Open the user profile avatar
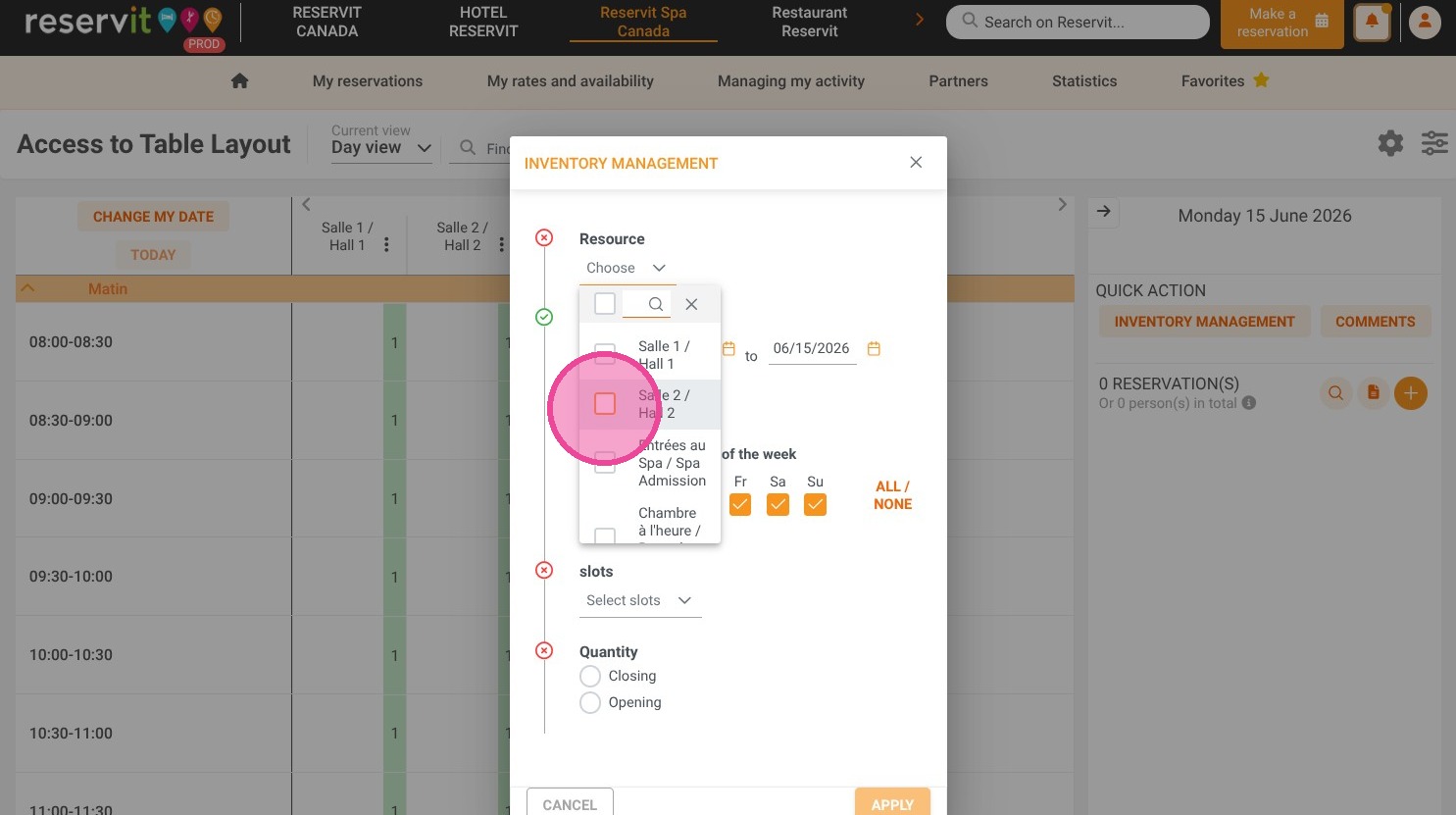Screen dimensions: 1456x815 click(x=1425, y=22)
